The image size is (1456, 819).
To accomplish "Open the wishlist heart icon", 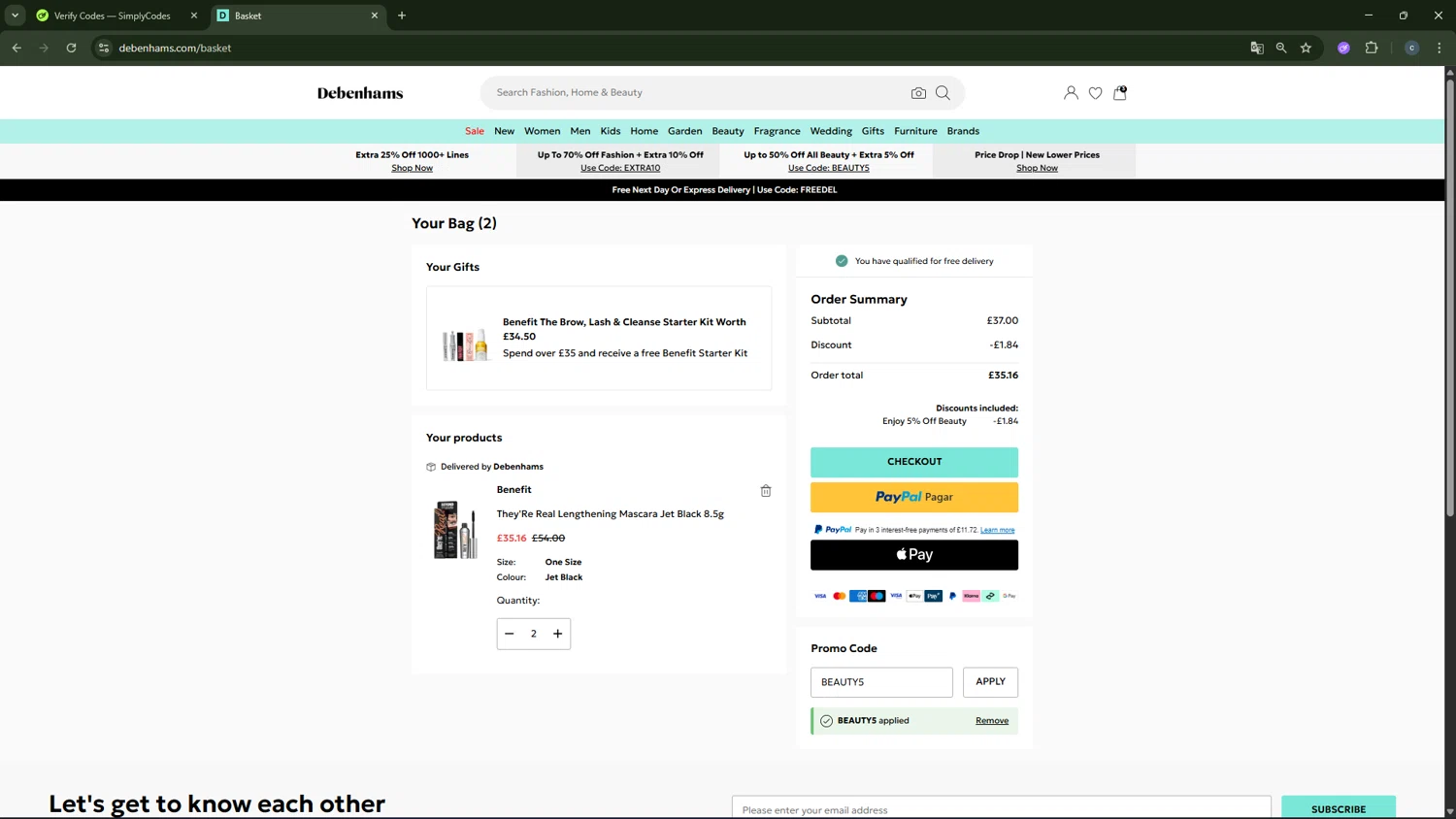I will coord(1095,93).
